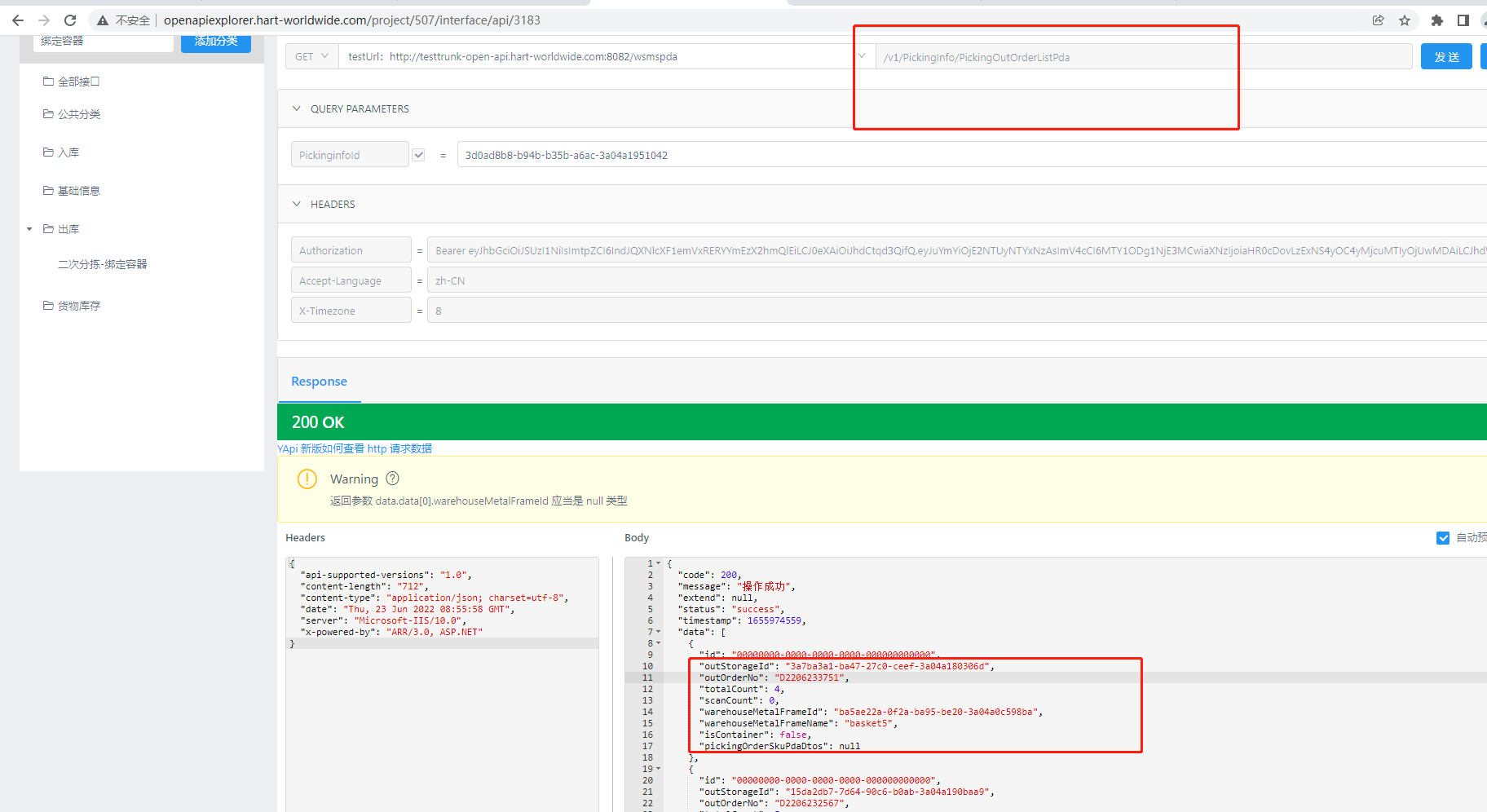Viewport: 1487px width, 812px height.
Task: Collapse the HEADERS section
Action: click(297, 204)
